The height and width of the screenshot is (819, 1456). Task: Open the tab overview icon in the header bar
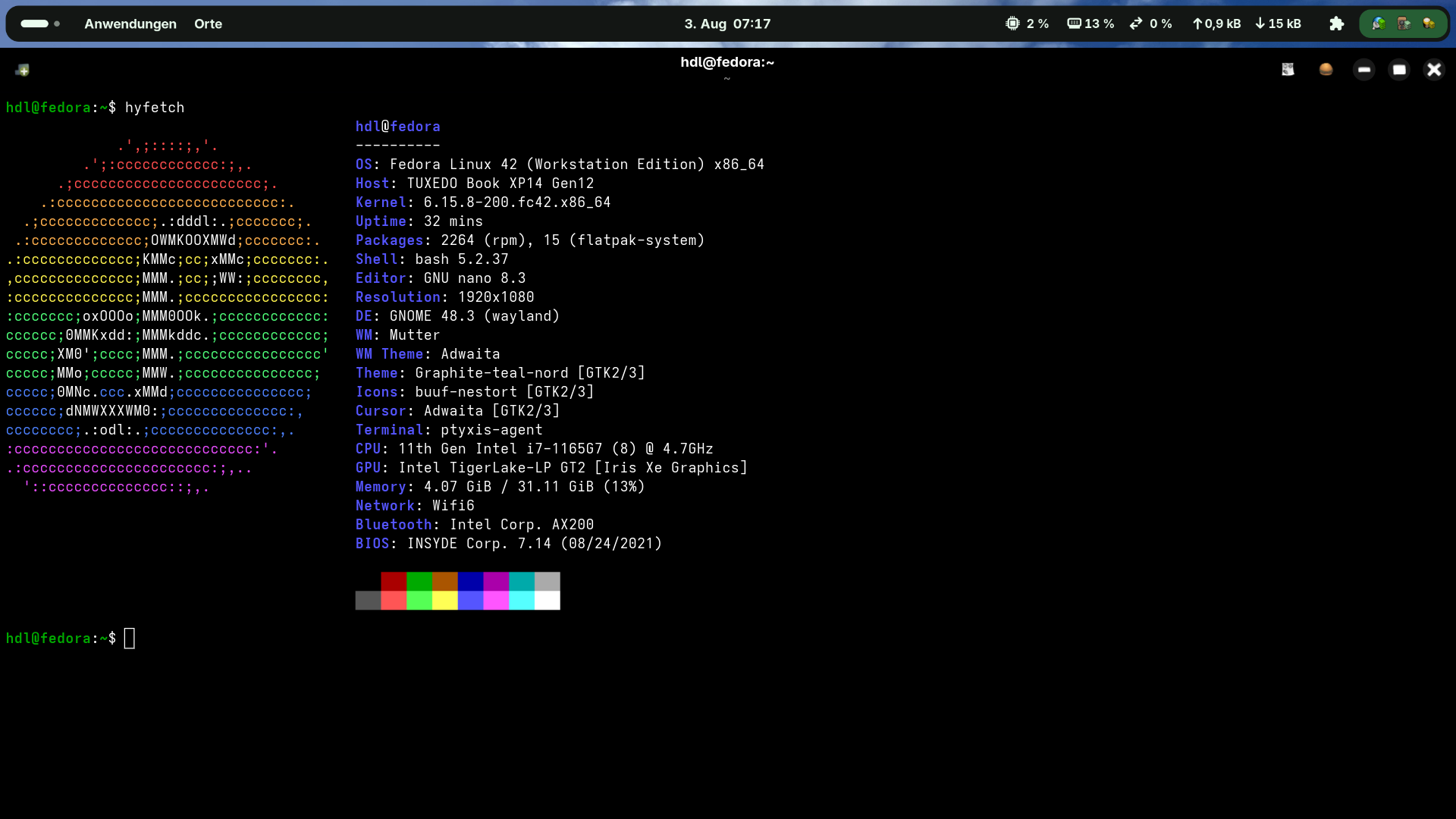pyautogui.click(x=1288, y=70)
